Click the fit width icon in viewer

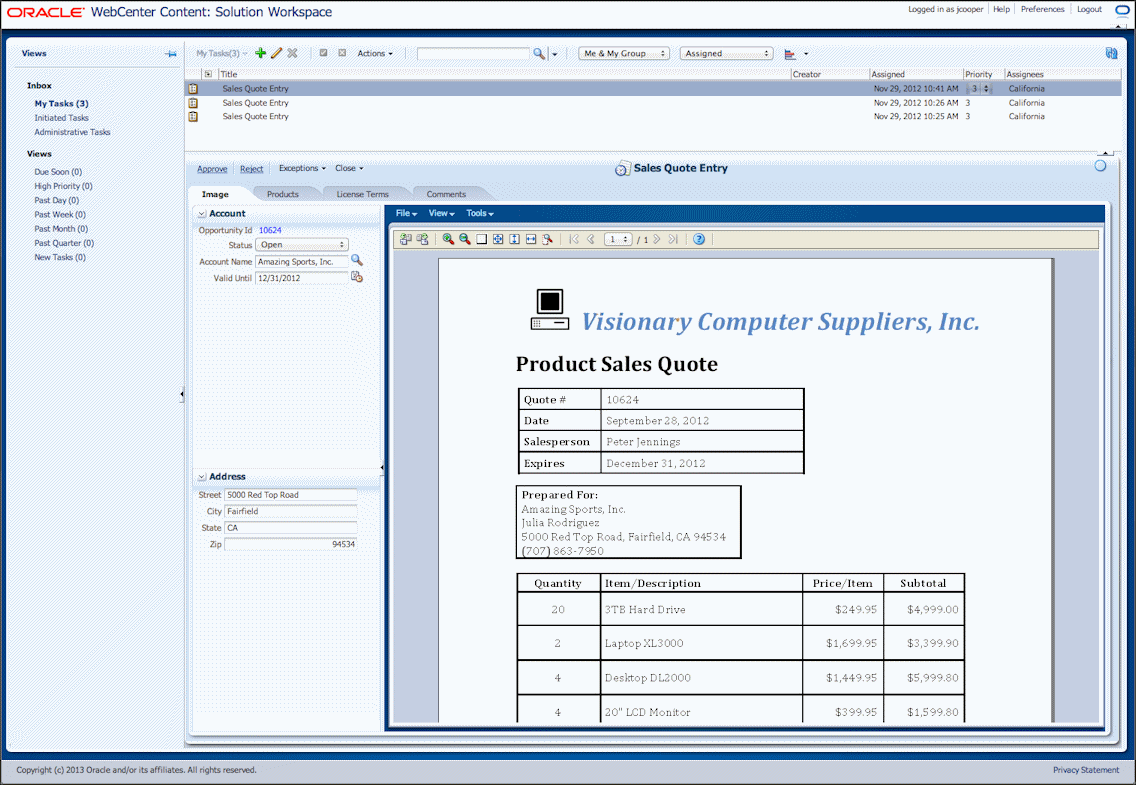(x=531, y=239)
